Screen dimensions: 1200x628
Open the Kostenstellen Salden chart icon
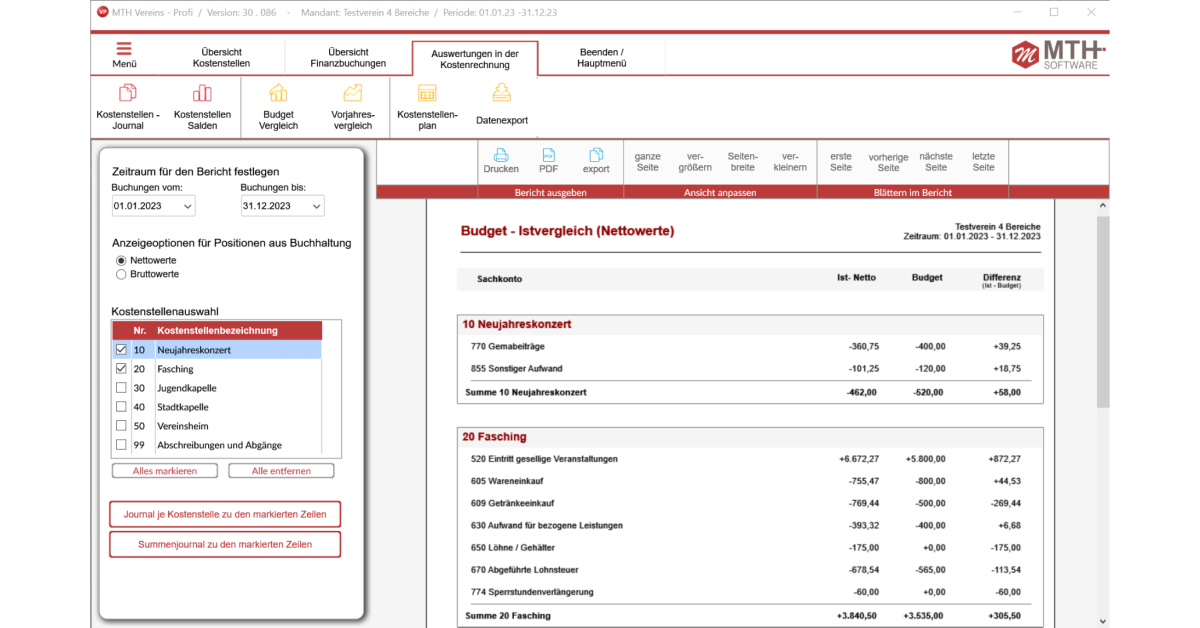202,93
